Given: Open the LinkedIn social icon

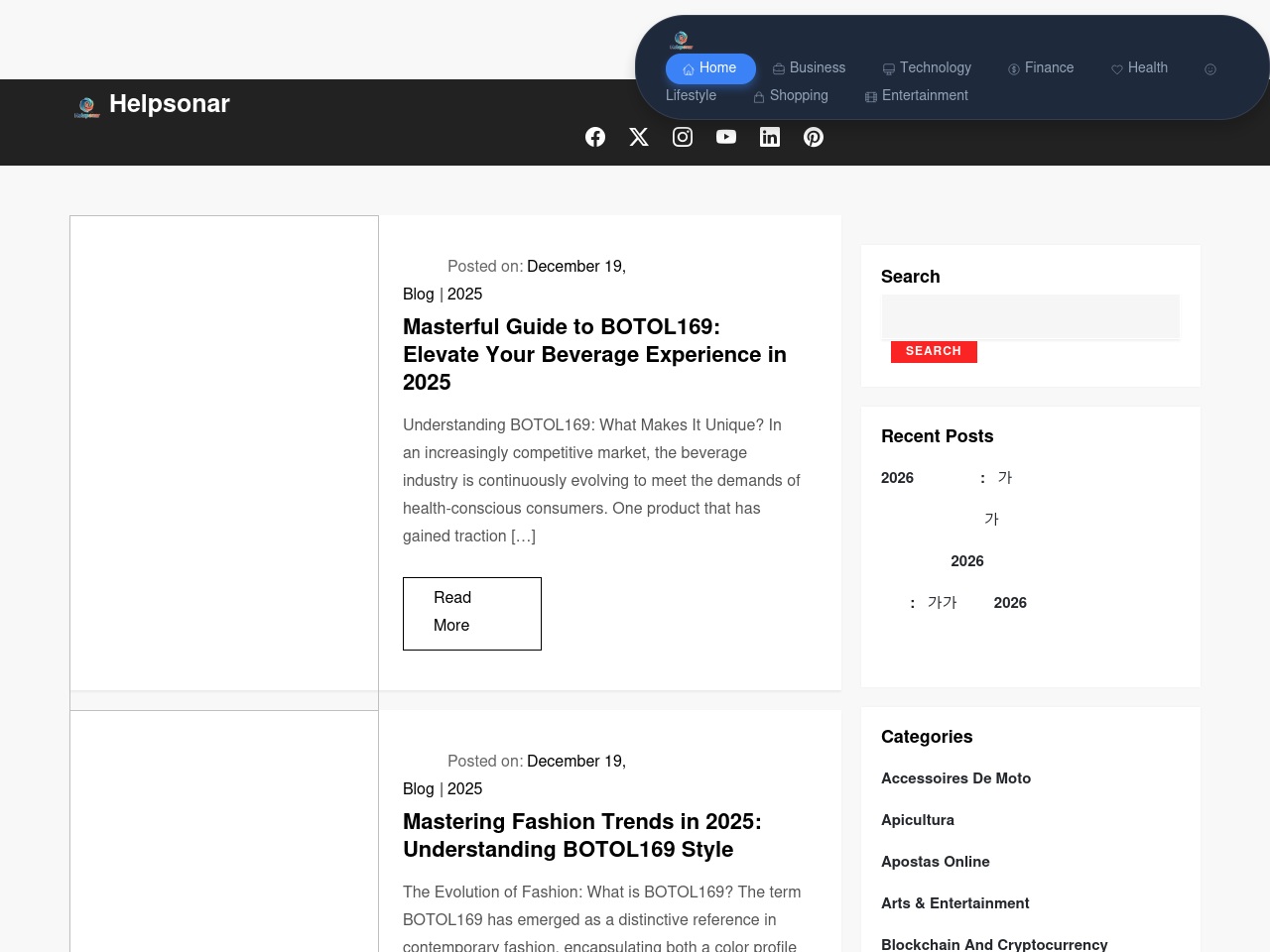Looking at the screenshot, I should click(770, 137).
